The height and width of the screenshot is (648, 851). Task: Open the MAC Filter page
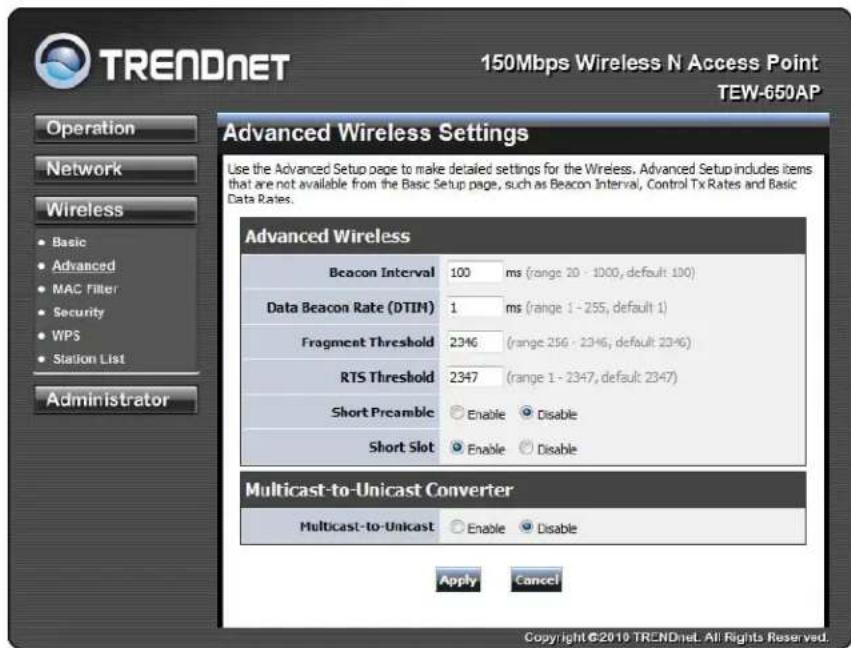coord(85,289)
